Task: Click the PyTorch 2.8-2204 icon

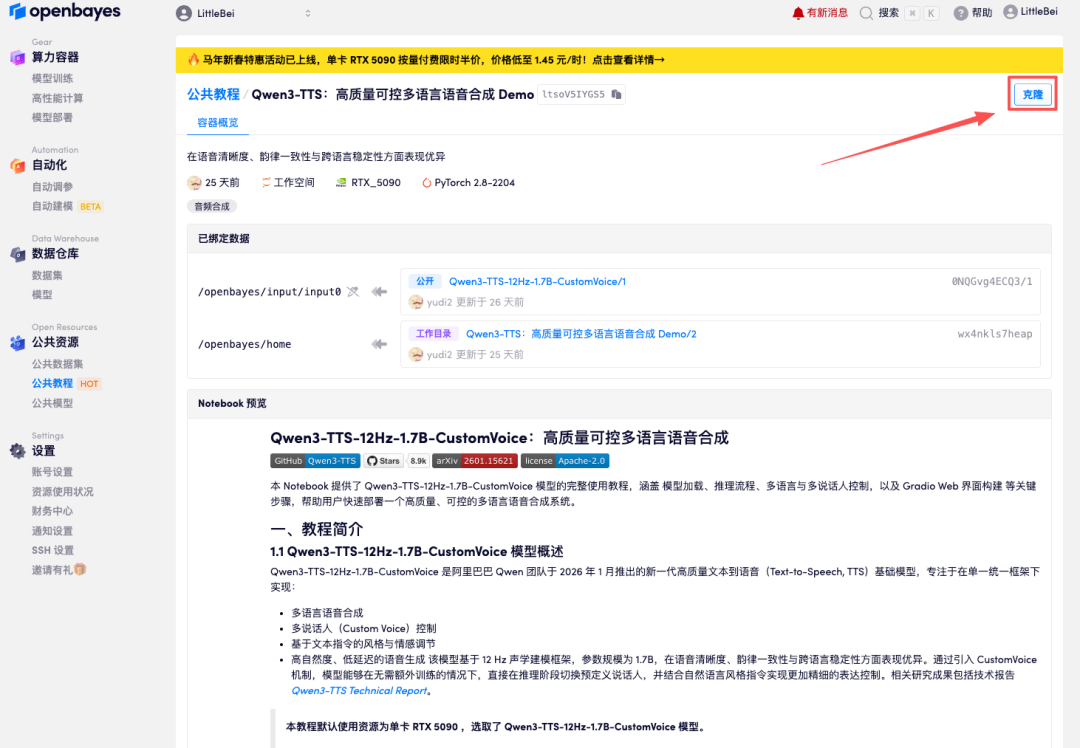Action: (x=426, y=183)
